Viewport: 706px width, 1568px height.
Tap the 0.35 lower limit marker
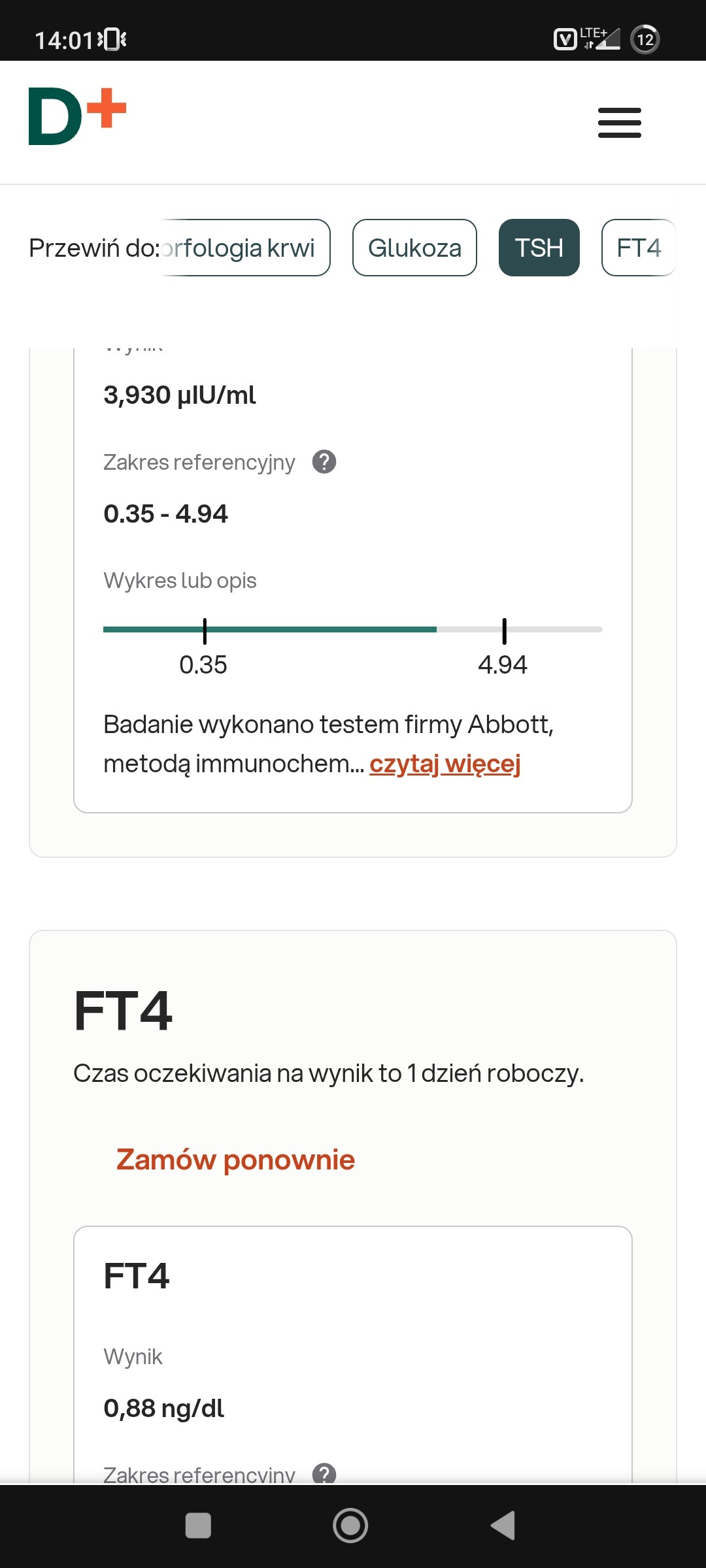(205, 631)
